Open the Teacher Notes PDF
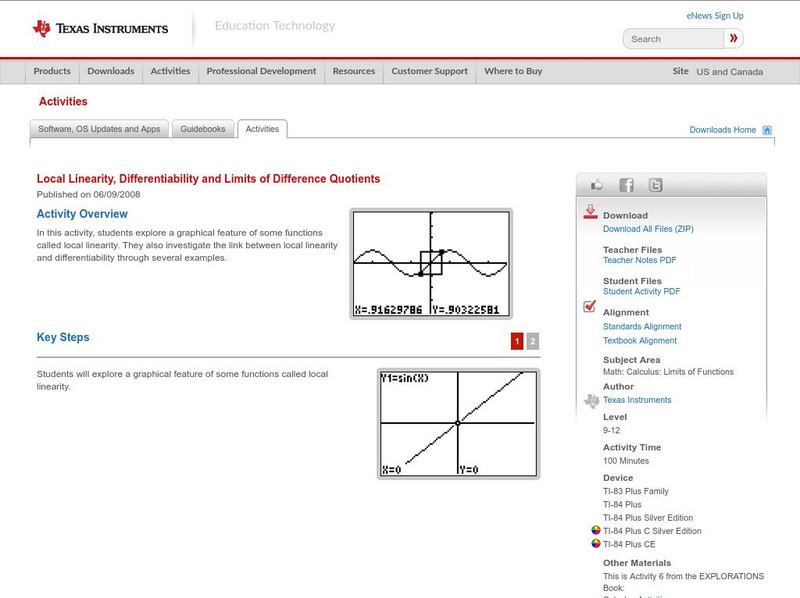Viewport: 800px width, 598px height. (639, 260)
